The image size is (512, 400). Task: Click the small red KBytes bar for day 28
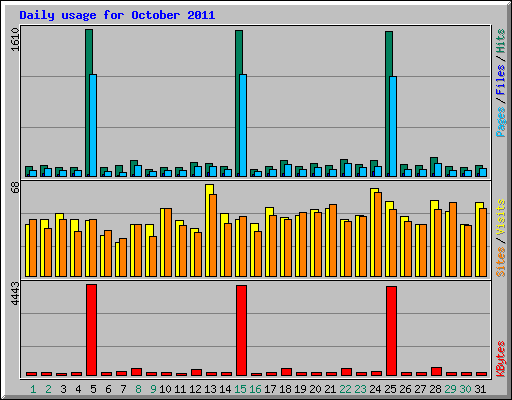tap(436, 371)
